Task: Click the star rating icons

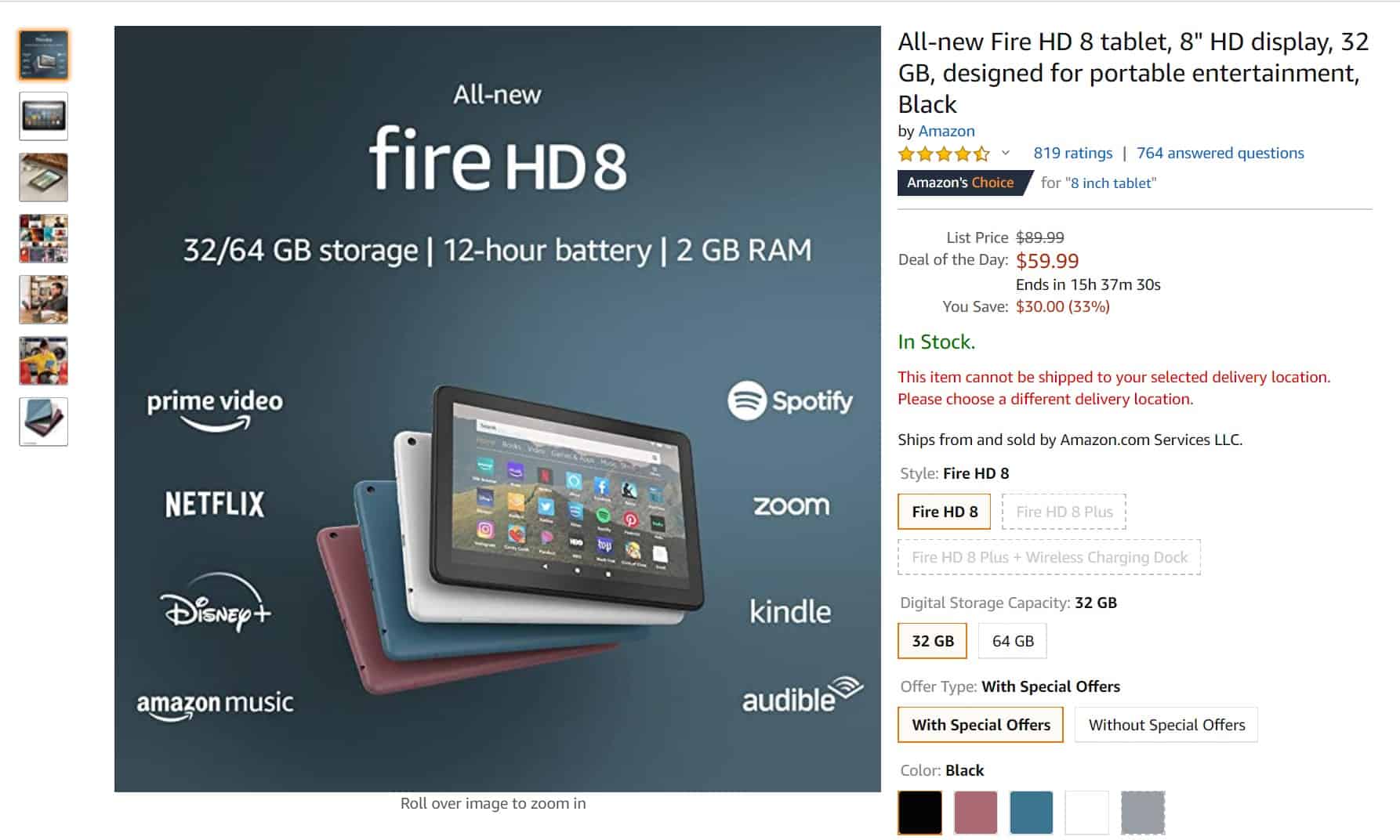Action: (944, 154)
